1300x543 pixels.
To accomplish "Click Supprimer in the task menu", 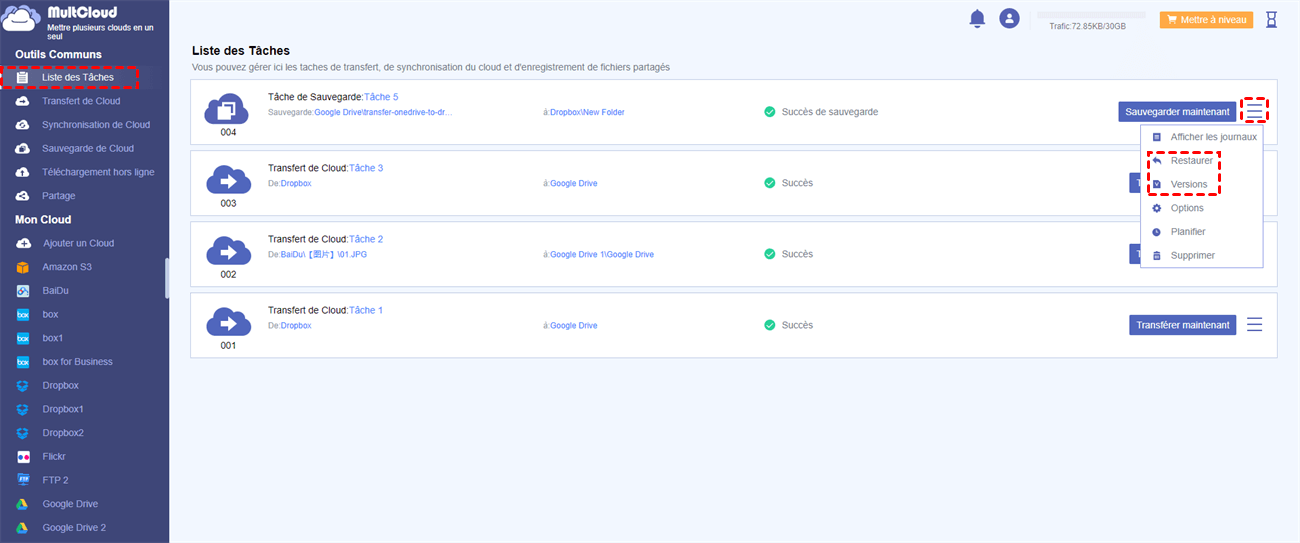I will [1192, 255].
